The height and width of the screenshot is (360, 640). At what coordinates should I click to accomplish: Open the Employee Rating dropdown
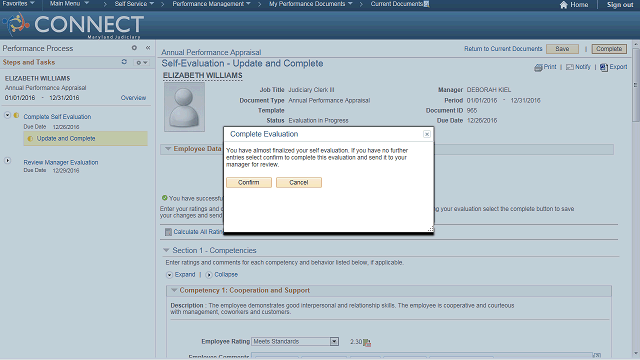[334, 341]
